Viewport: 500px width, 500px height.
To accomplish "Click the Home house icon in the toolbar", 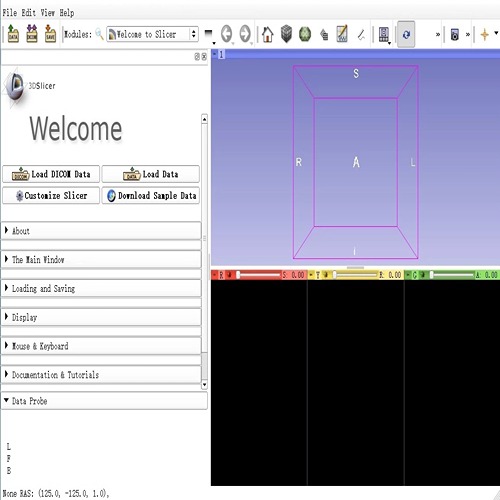I will click(x=267, y=34).
